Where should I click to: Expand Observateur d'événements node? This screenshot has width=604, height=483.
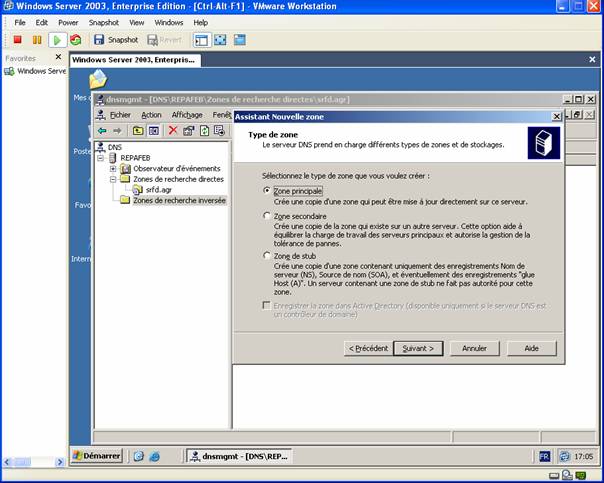pyautogui.click(x=113, y=169)
